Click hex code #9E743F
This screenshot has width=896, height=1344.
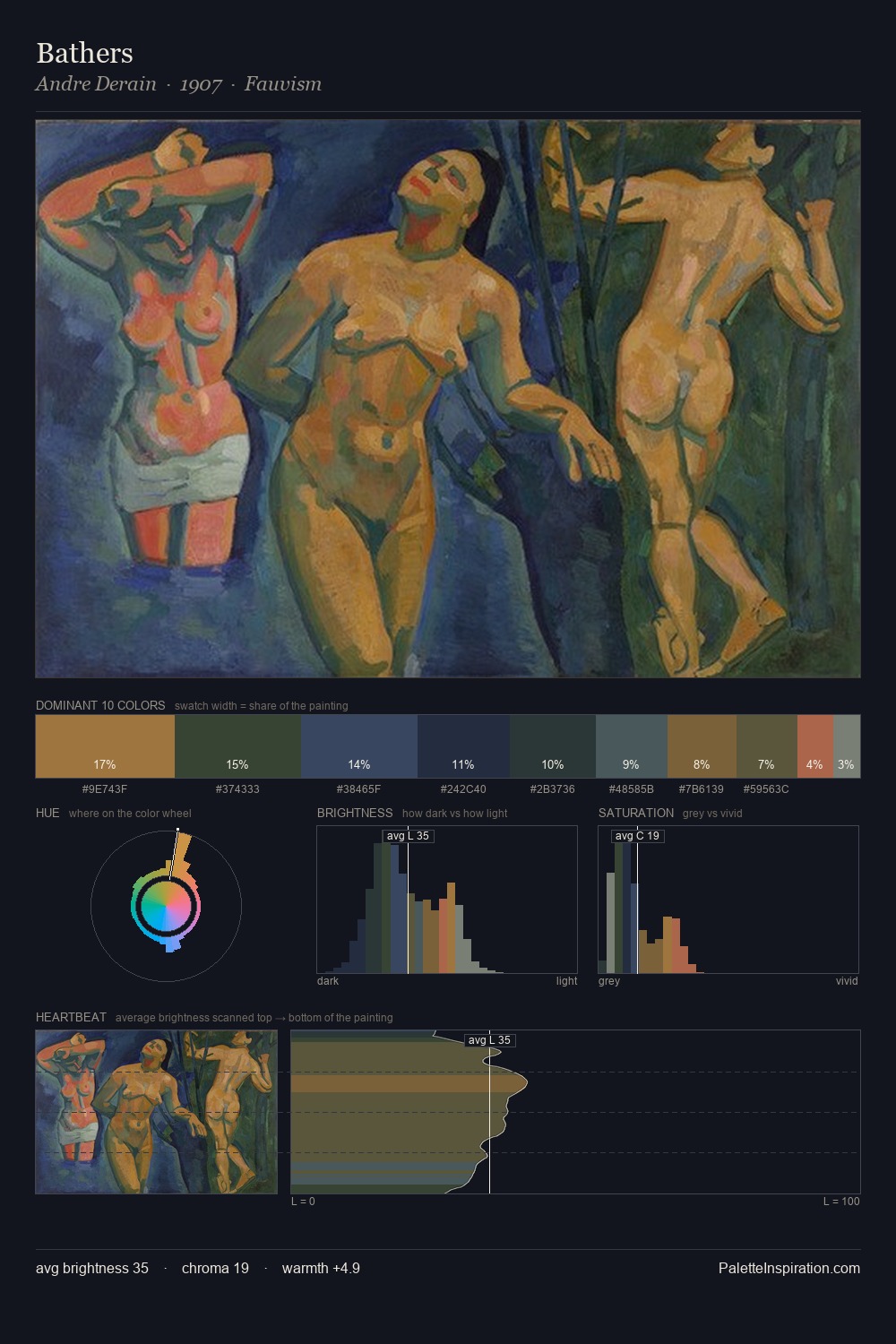click(x=105, y=789)
